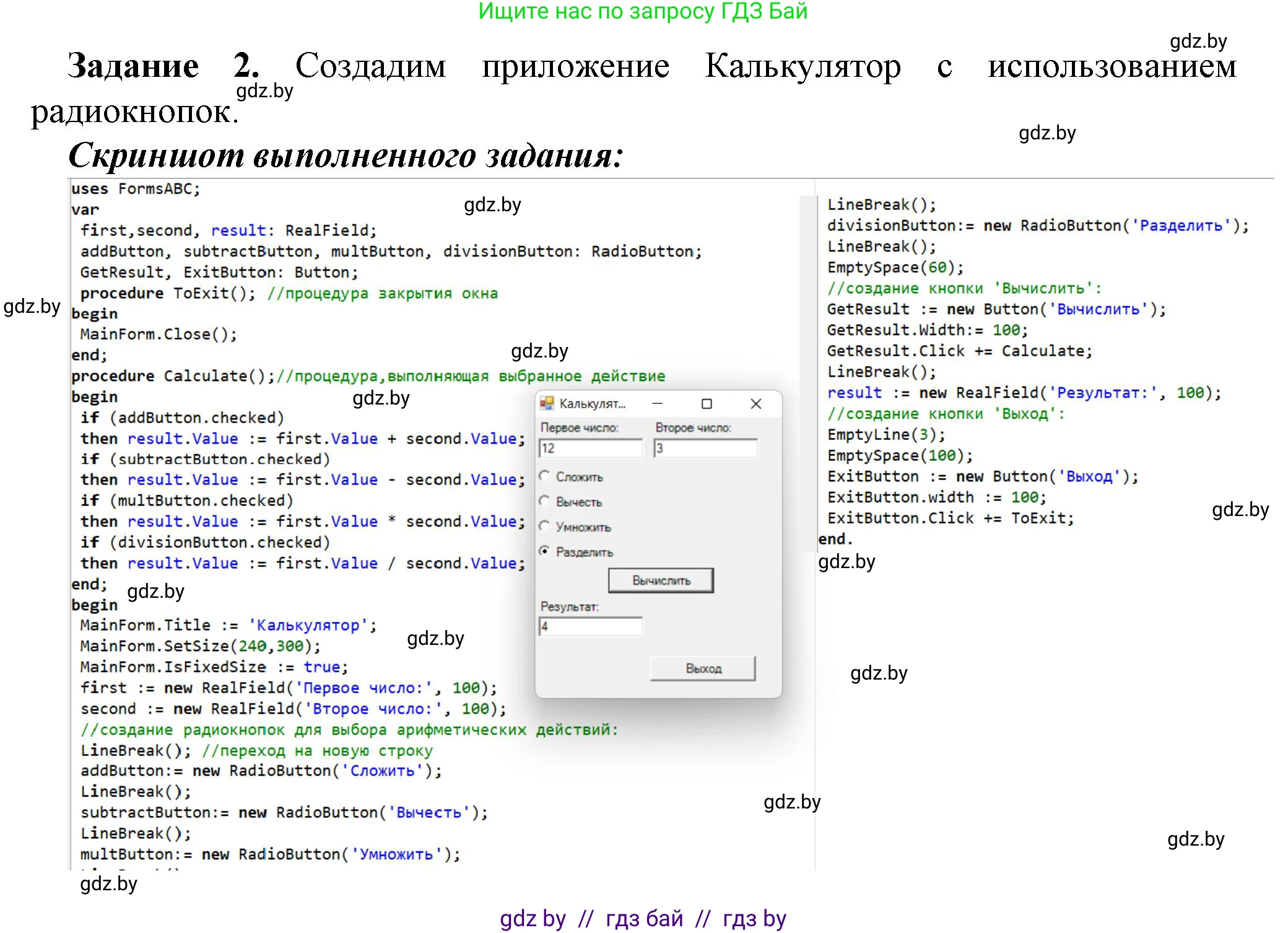
Task: Close the Калькулятор window
Action: (756, 403)
